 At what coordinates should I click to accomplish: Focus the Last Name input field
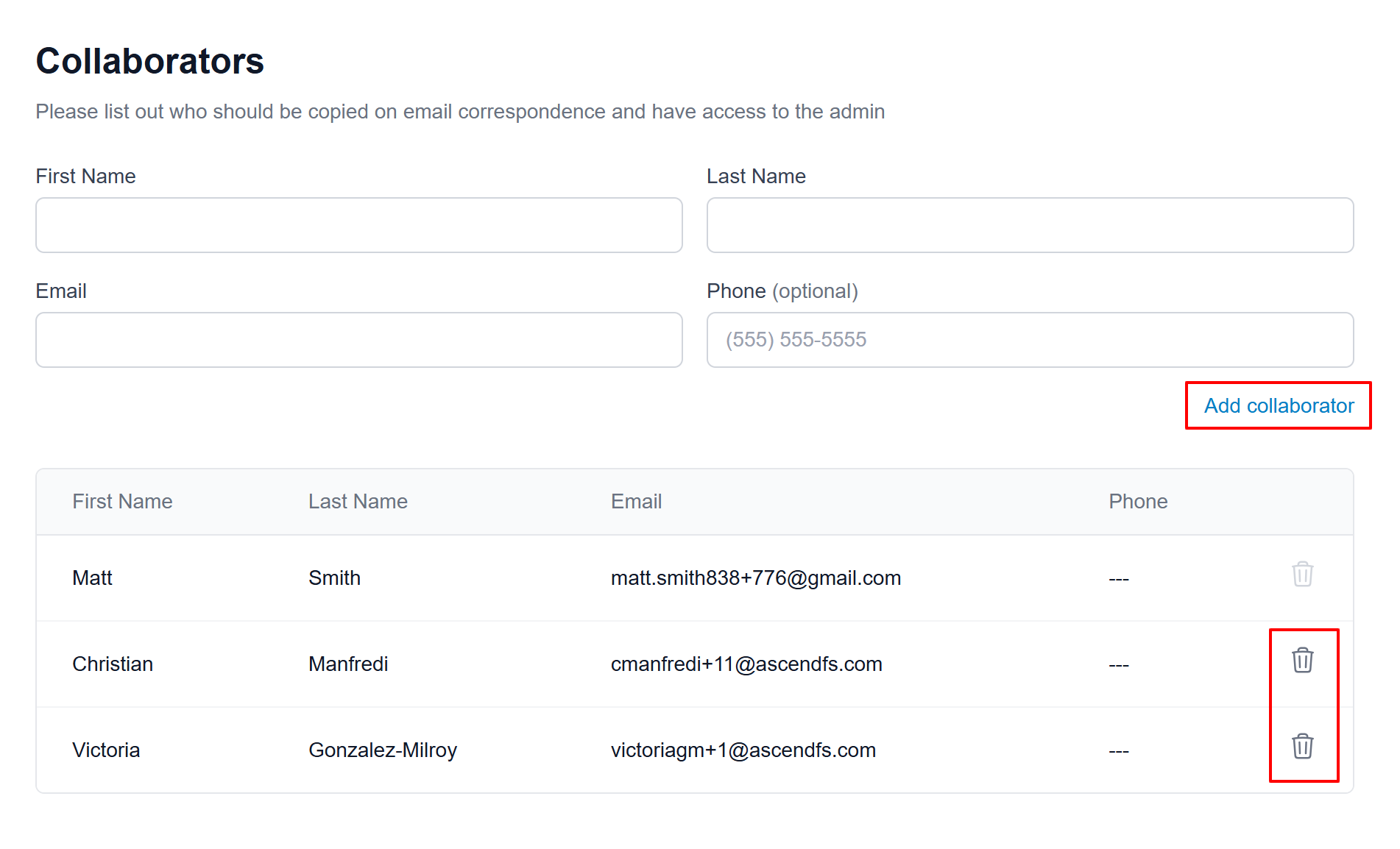pos(1030,225)
